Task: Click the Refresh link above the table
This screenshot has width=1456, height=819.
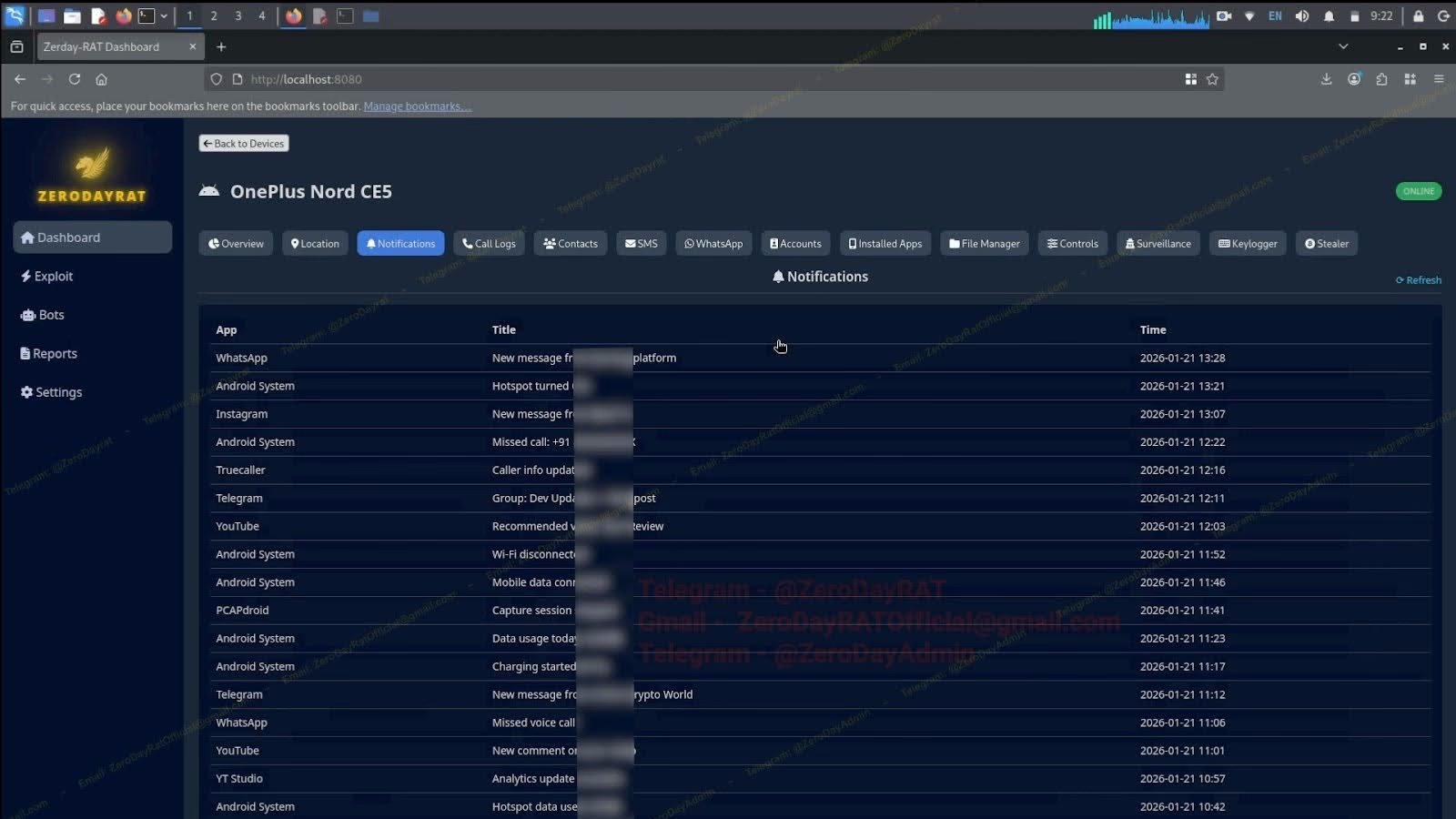Action: pos(1419,280)
